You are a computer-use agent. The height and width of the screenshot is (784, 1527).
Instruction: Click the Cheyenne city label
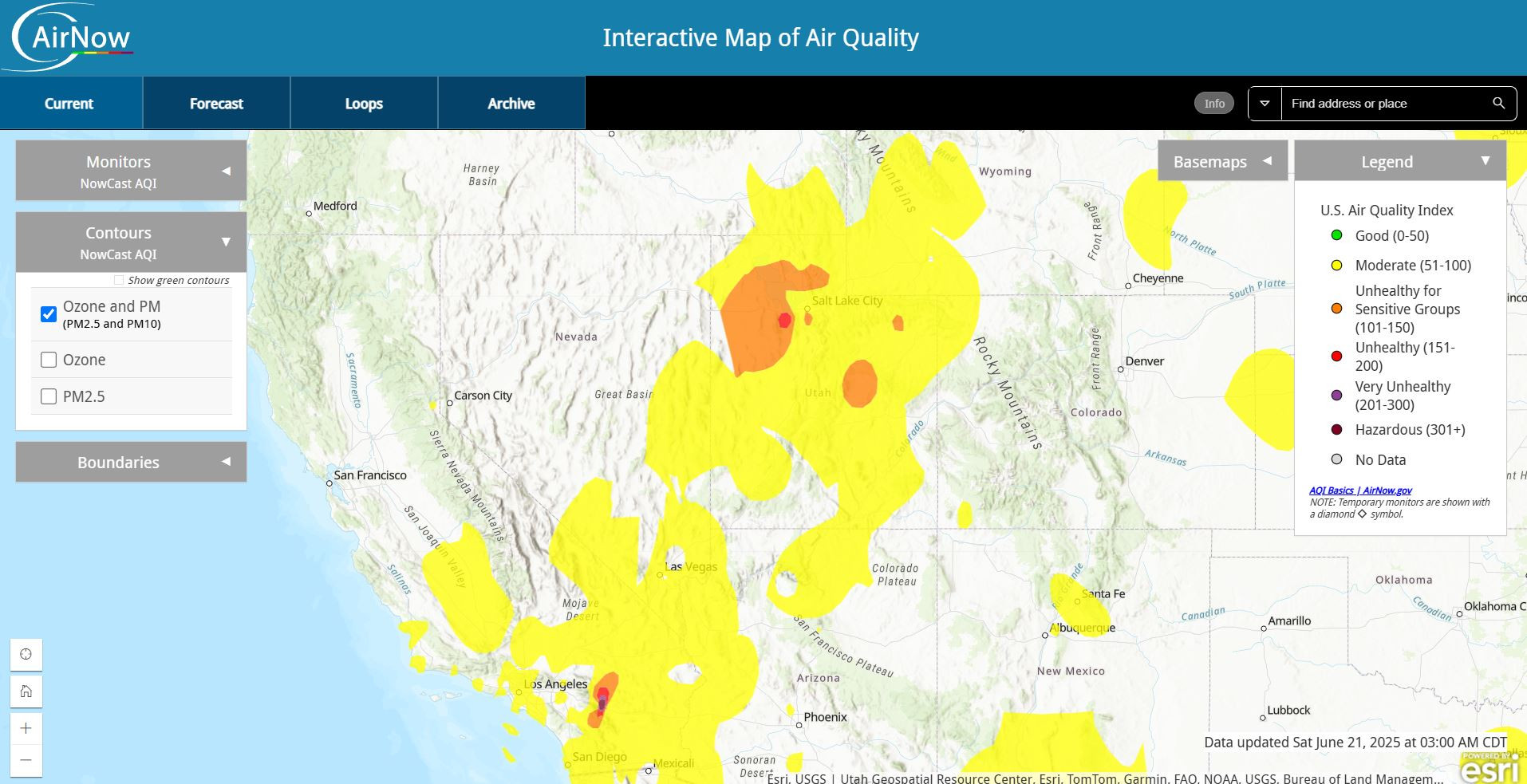point(1158,278)
